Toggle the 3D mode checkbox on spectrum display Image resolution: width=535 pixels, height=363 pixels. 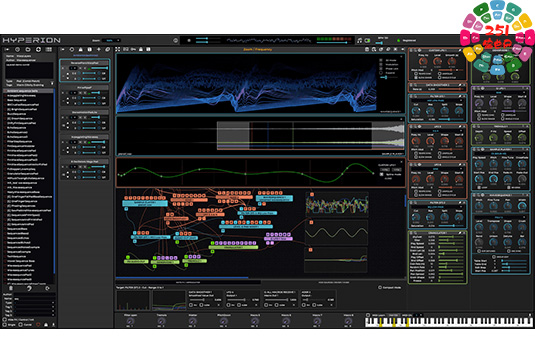point(381,60)
